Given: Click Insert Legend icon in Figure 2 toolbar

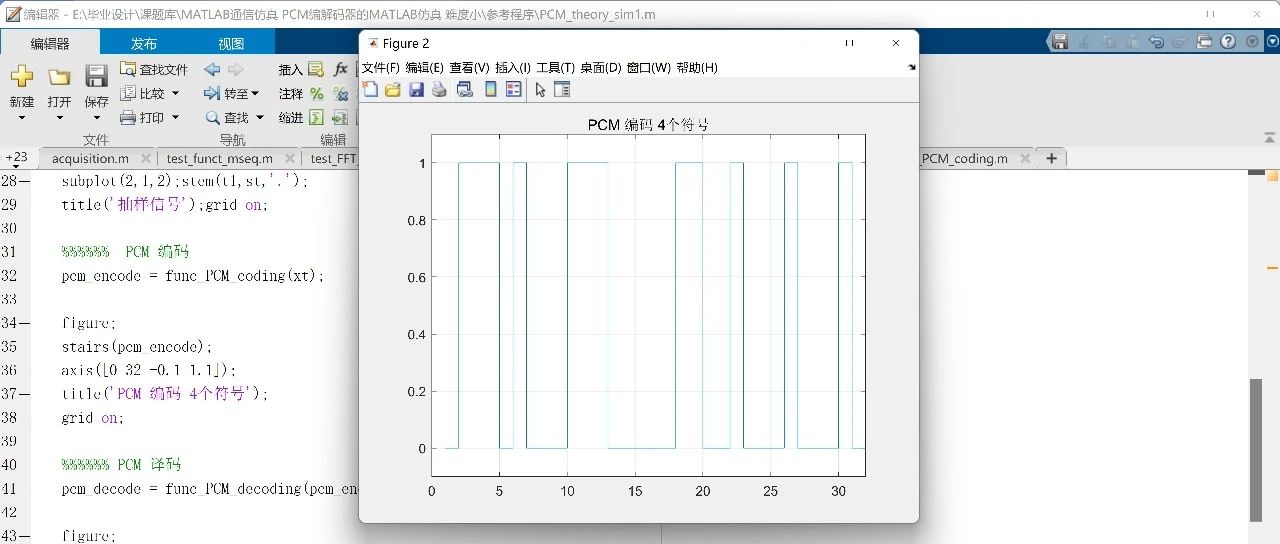Looking at the screenshot, I should click(x=513, y=89).
